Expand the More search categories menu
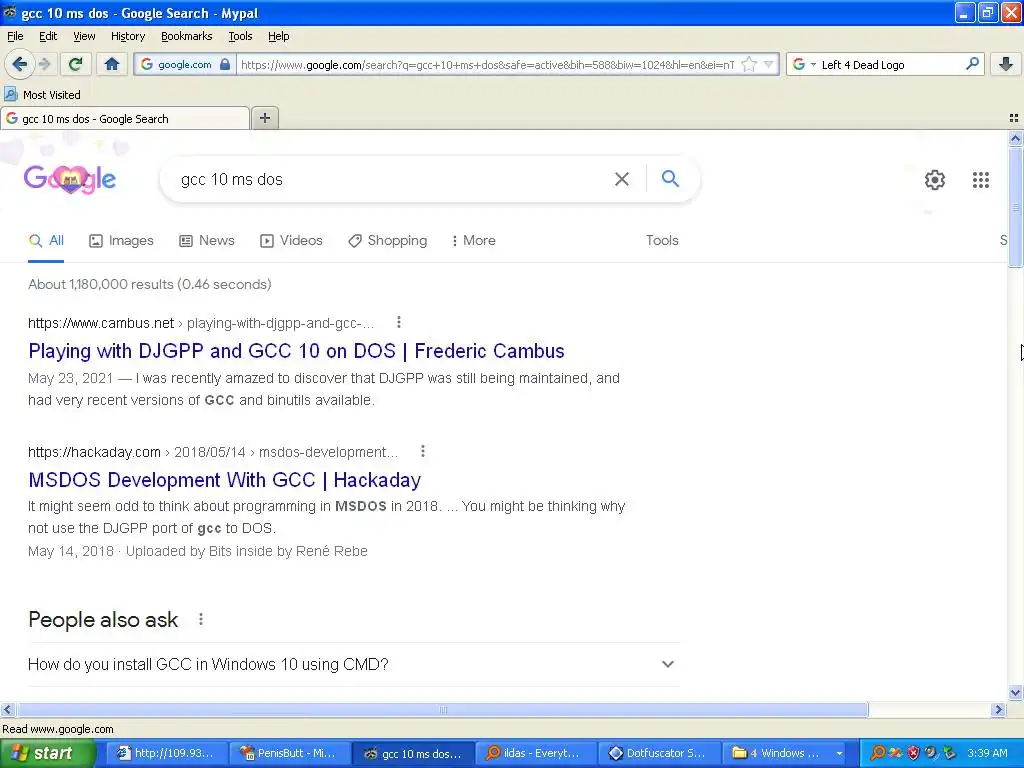Screen dimensions: 1024x768 473,240
